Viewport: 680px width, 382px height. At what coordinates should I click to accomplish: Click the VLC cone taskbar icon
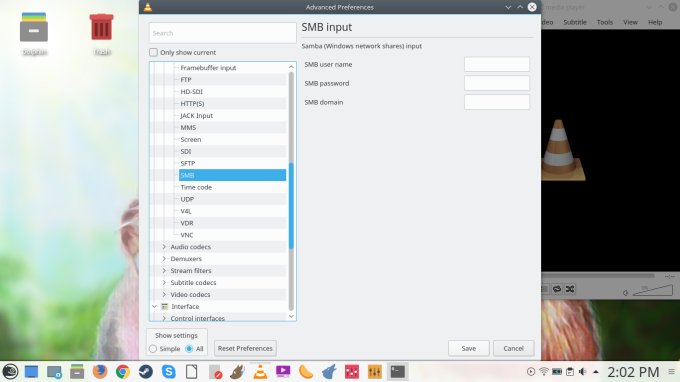[260, 372]
